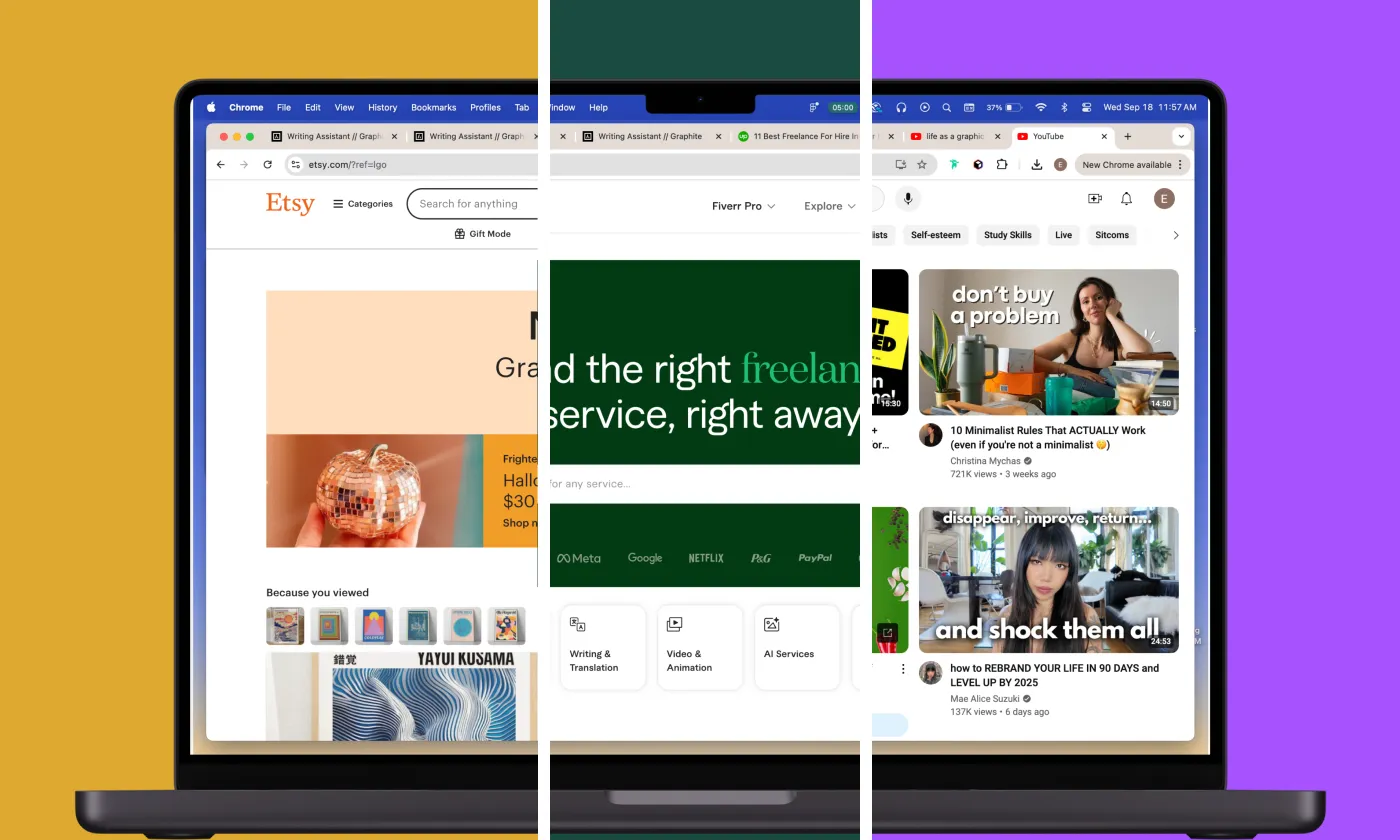The width and height of the screenshot is (1400, 840).
Task: Click the Gift Mode link on Etsy
Action: click(x=483, y=234)
